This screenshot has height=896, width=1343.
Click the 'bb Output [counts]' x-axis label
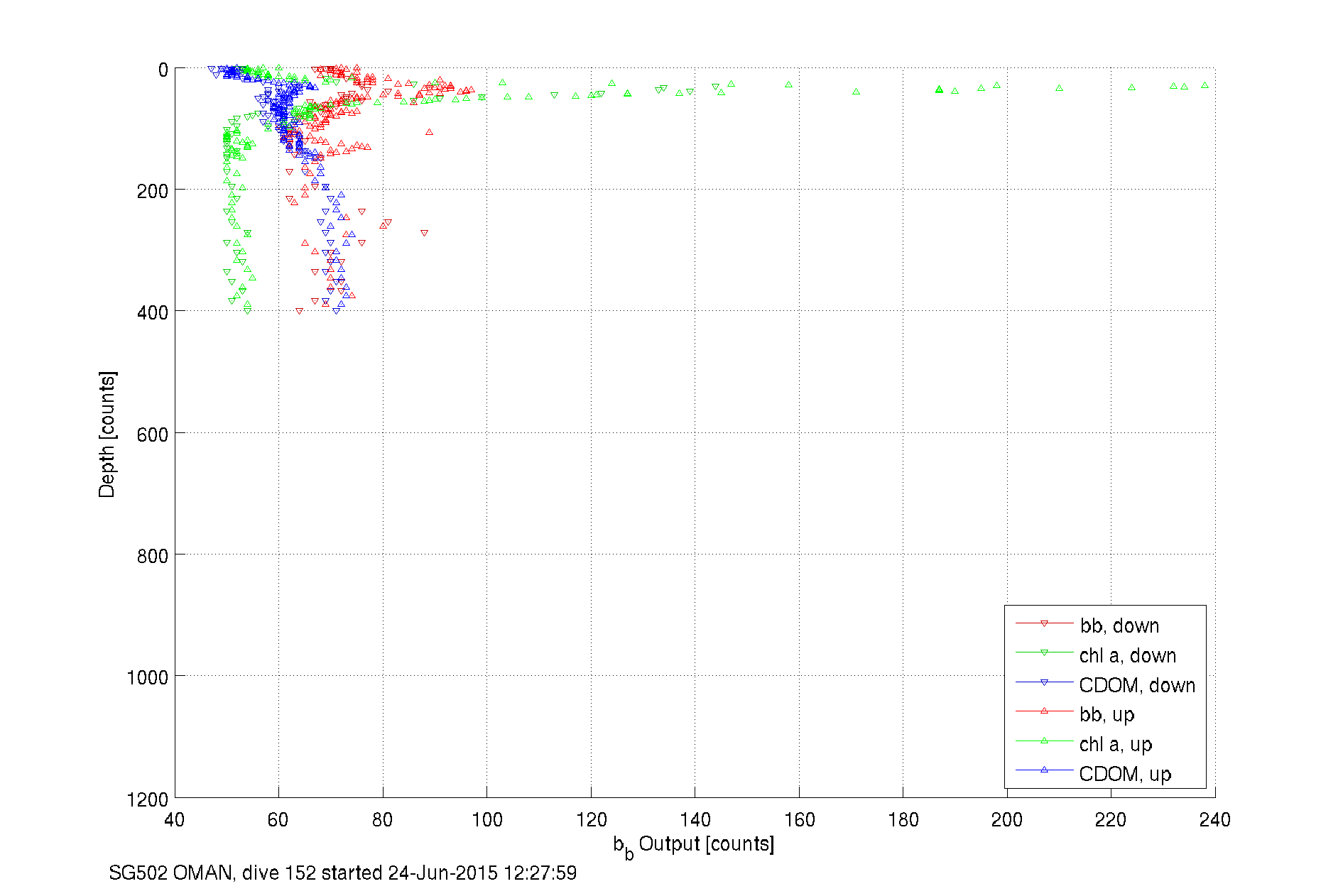(694, 845)
